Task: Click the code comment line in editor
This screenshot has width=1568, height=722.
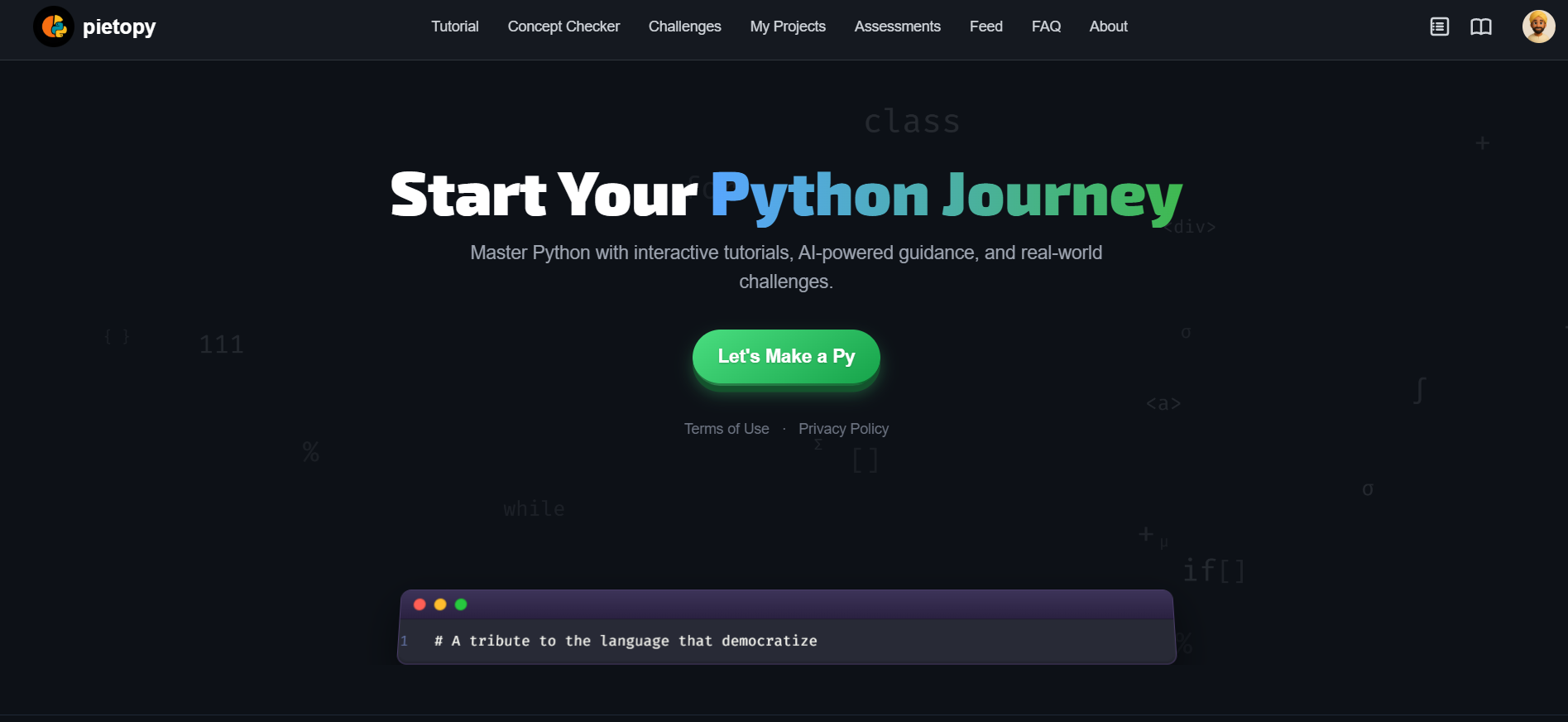Action: 626,641
